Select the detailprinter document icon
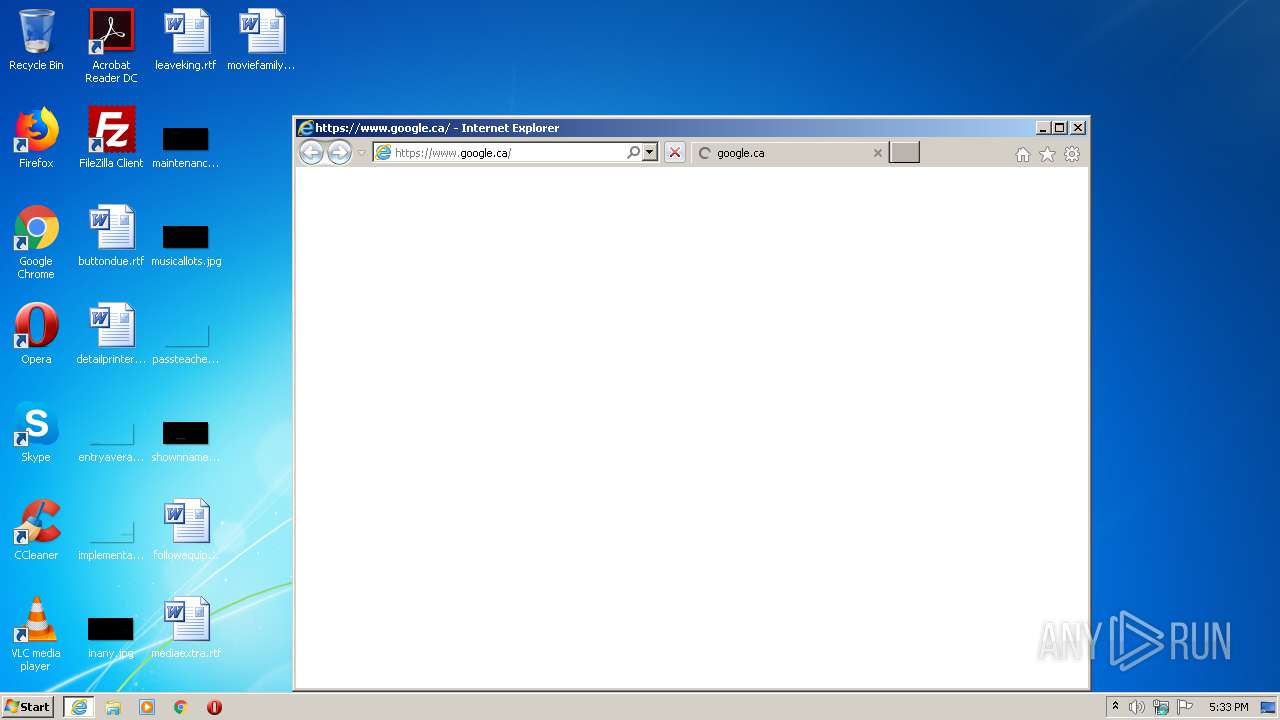Viewport: 1280px width, 720px height. pos(111,335)
